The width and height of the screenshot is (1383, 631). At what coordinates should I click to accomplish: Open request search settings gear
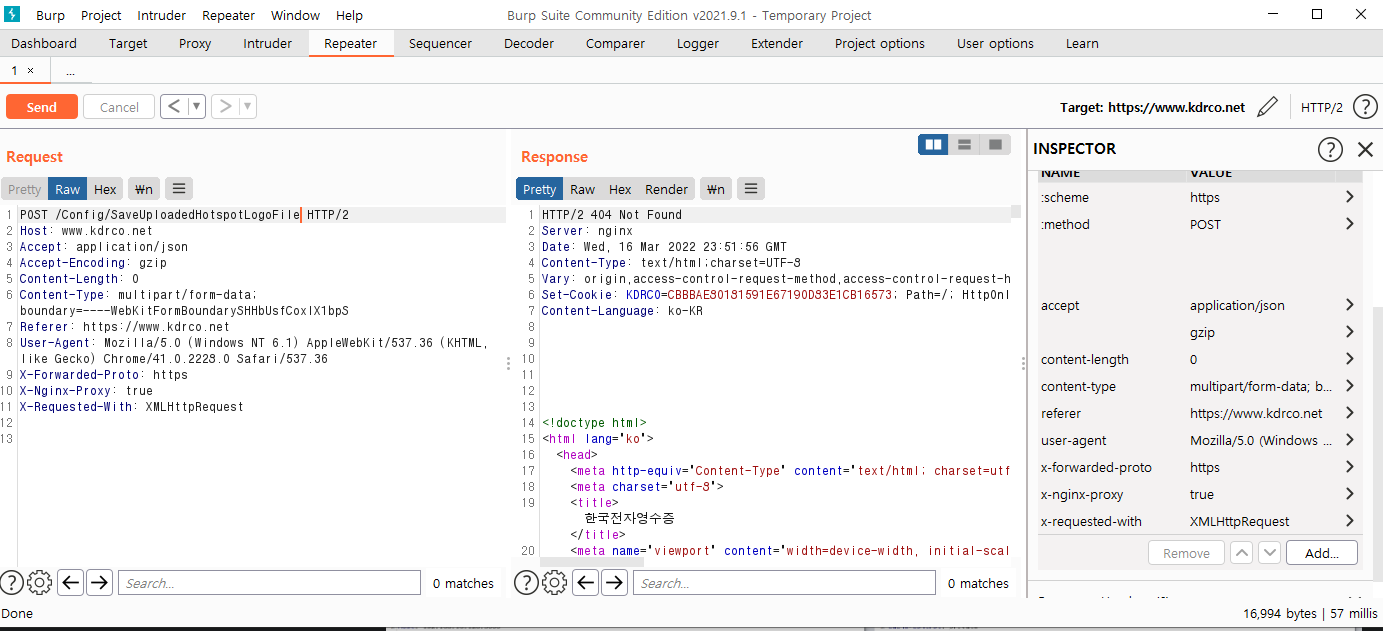coord(39,582)
